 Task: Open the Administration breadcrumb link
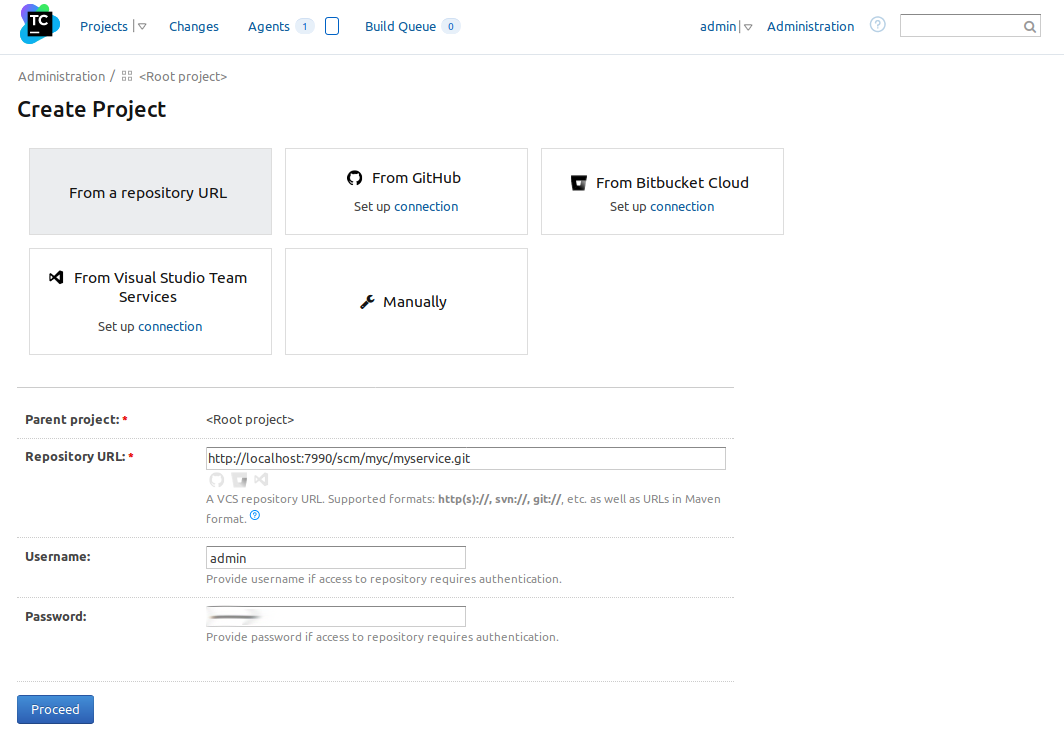(62, 77)
